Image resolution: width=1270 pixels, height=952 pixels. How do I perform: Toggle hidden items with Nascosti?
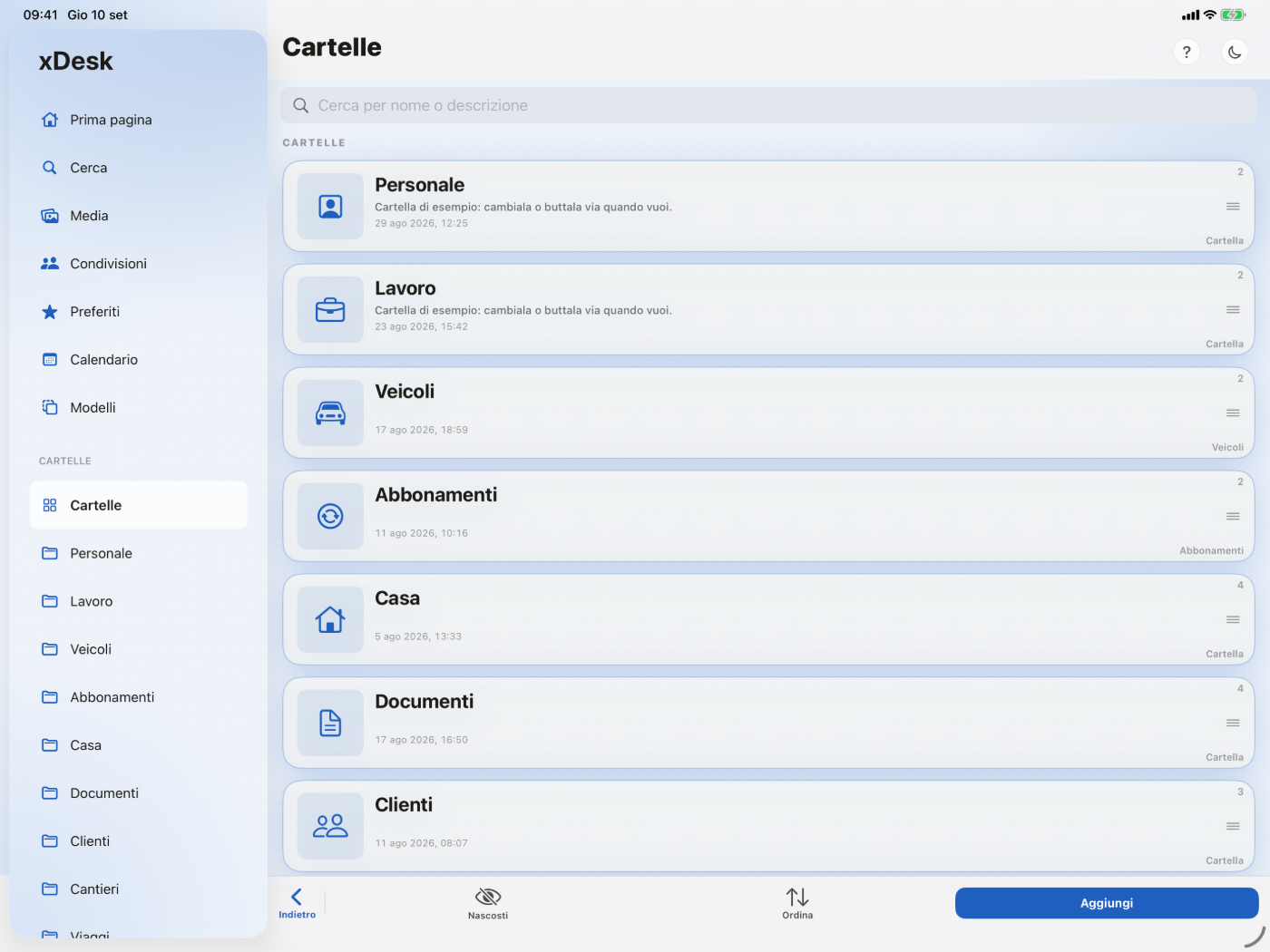488,903
